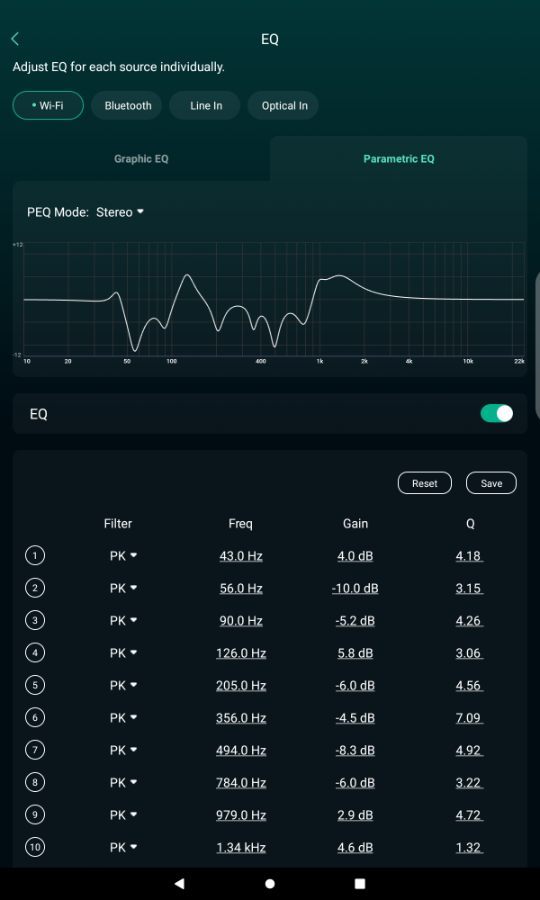Click the Save button
The width and height of the screenshot is (540, 900).
[491, 483]
